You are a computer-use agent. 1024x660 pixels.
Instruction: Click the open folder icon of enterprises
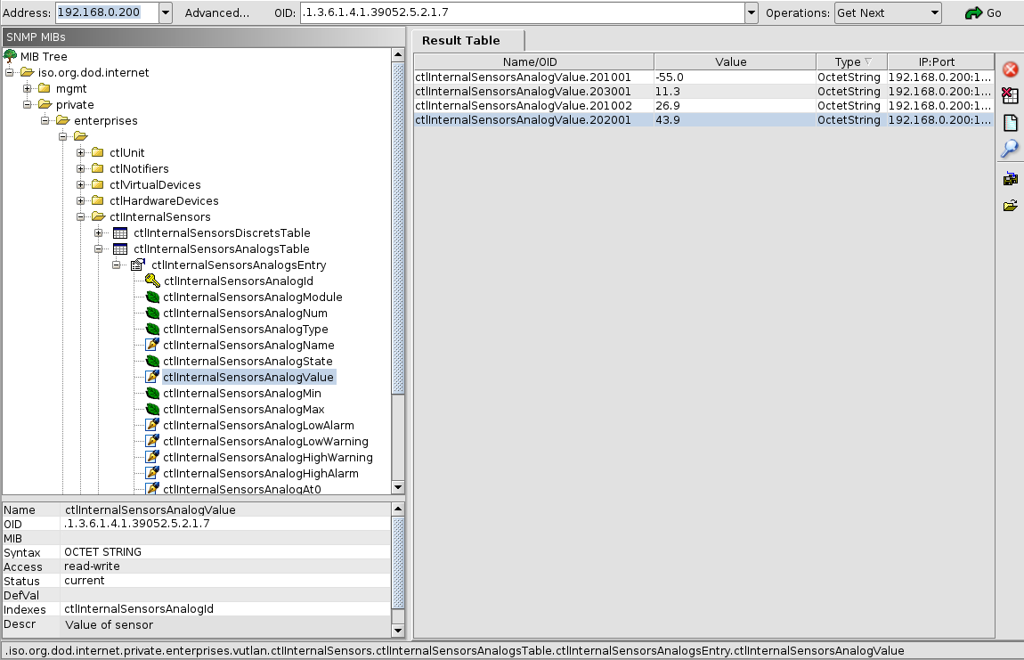[x=63, y=120]
